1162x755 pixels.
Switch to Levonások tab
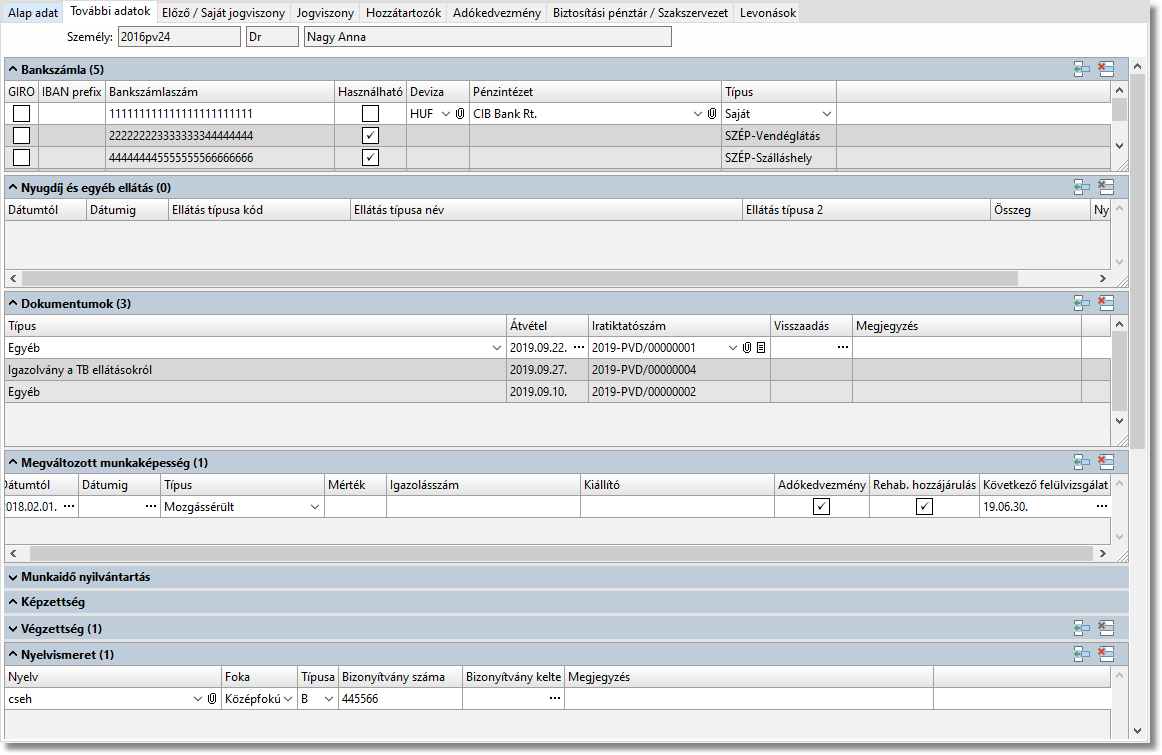tap(768, 13)
